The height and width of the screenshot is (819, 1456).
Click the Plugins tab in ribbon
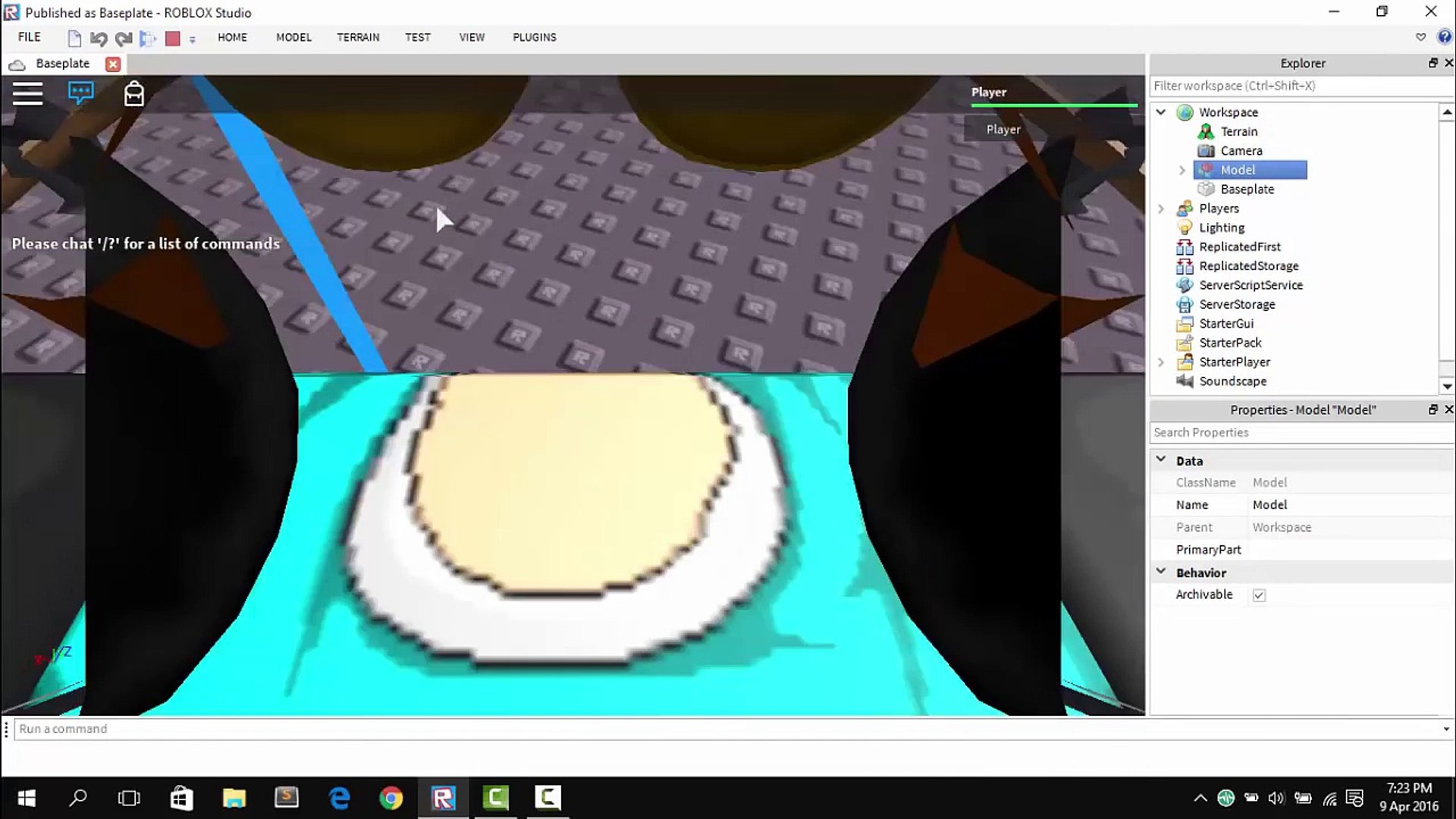(534, 37)
